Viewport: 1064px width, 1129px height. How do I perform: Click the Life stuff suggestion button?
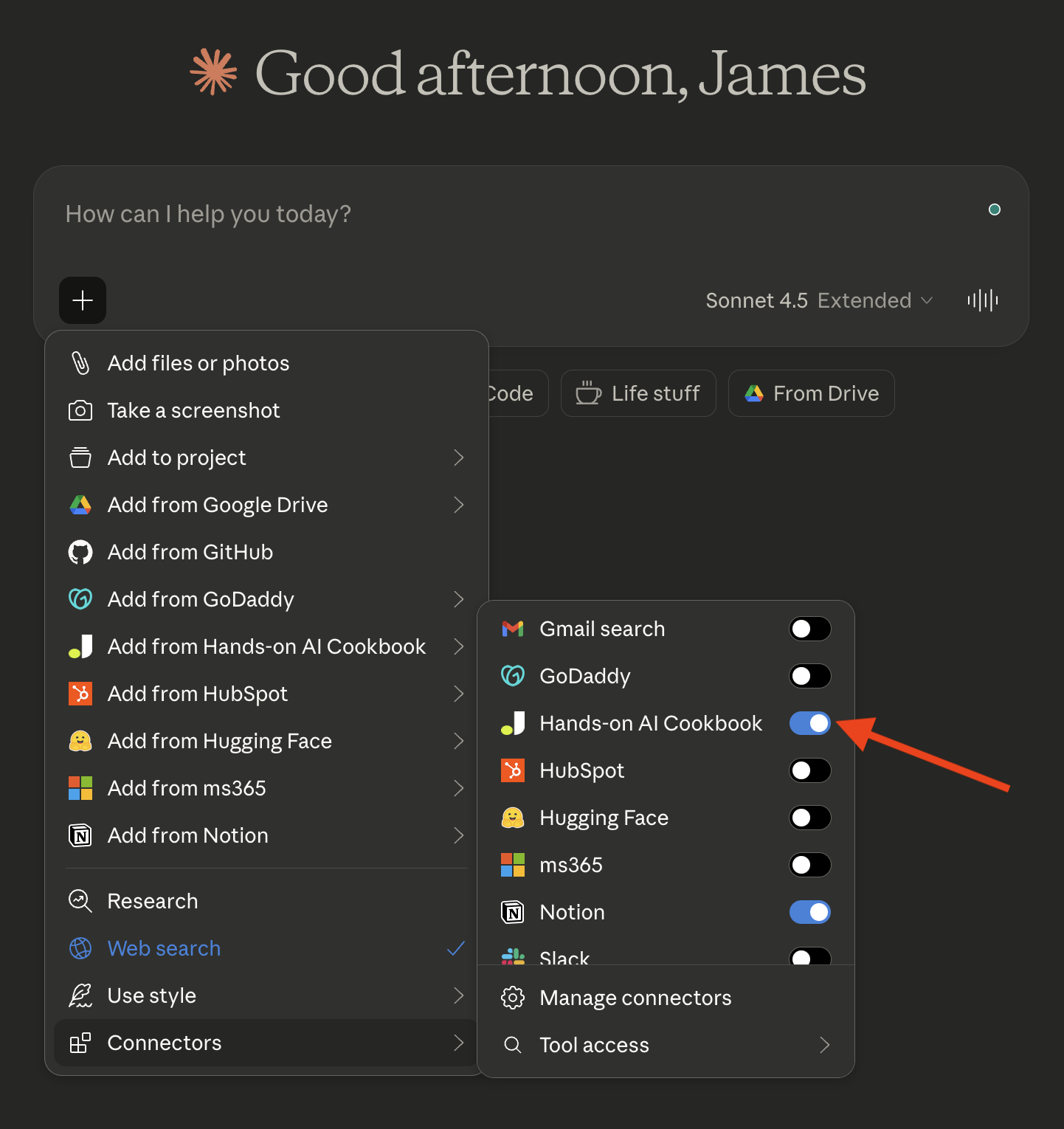[x=638, y=393]
